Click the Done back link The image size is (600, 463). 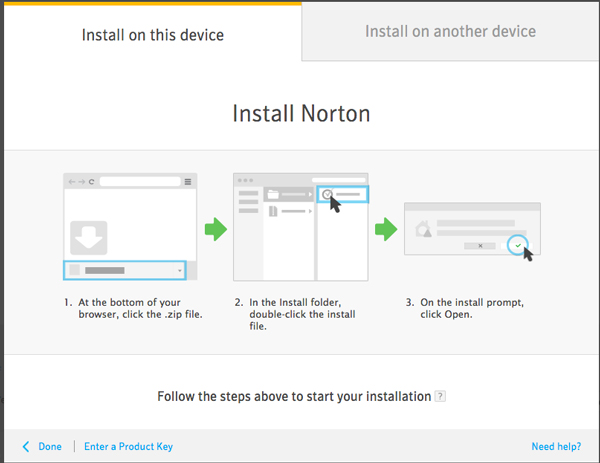(50, 447)
